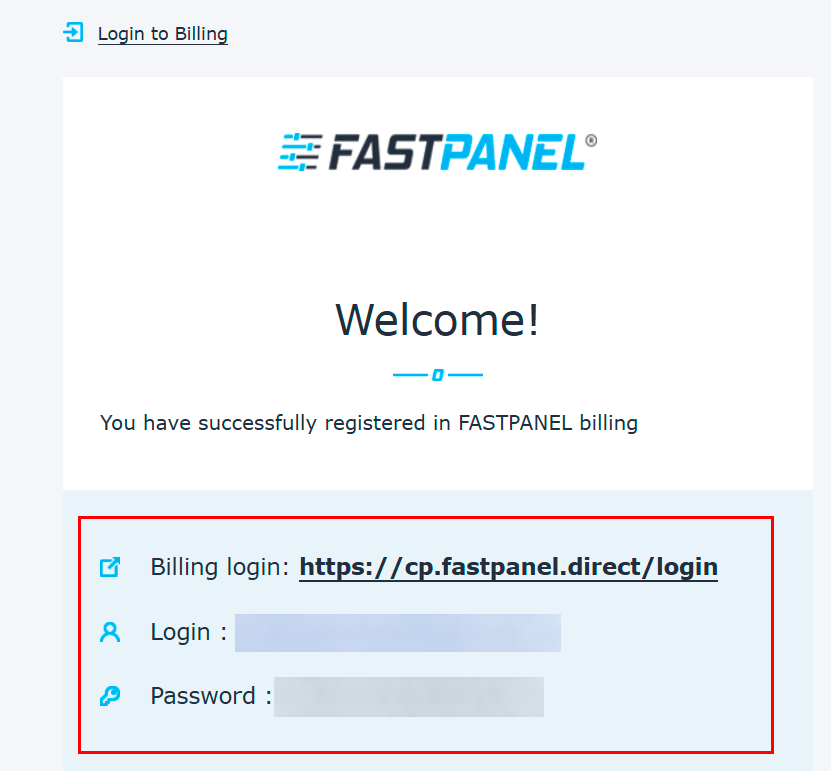The width and height of the screenshot is (831, 771).
Task: Click the user profile icon beside Login
Action: click(110, 632)
